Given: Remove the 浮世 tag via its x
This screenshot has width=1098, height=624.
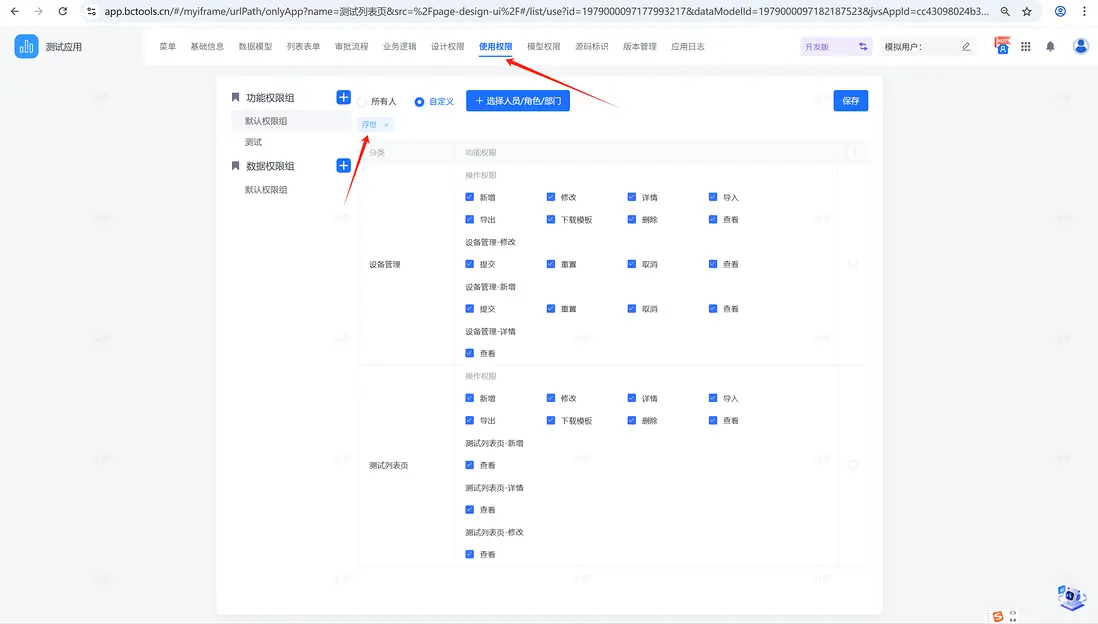Looking at the screenshot, I should coord(386,125).
